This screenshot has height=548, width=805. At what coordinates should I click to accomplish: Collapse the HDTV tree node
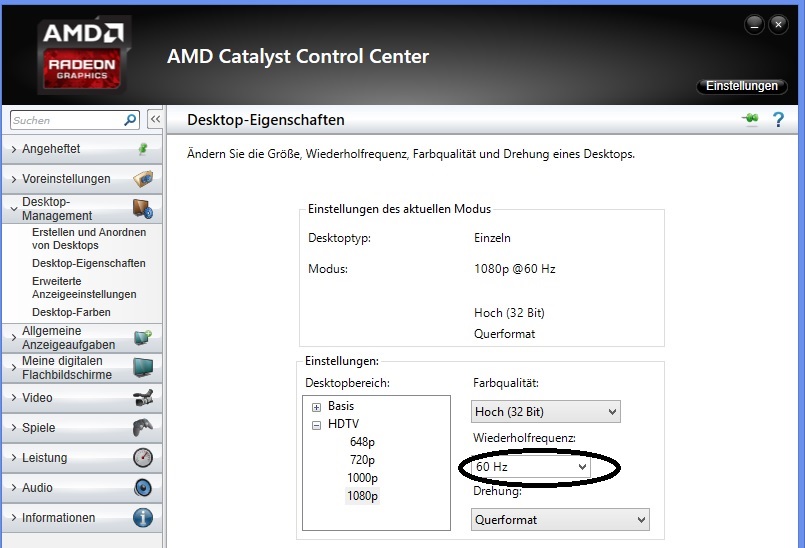pyautogui.click(x=316, y=425)
